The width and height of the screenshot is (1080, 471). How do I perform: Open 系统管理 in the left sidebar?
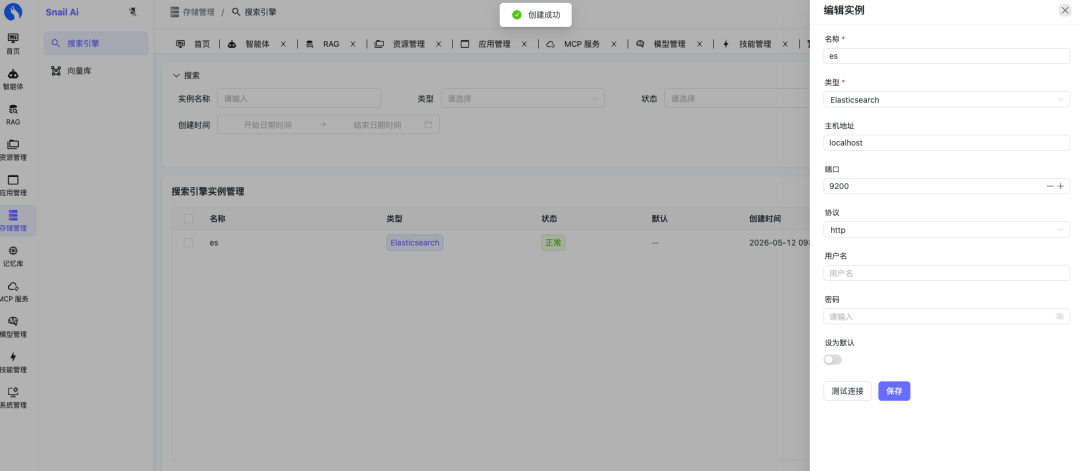13,398
